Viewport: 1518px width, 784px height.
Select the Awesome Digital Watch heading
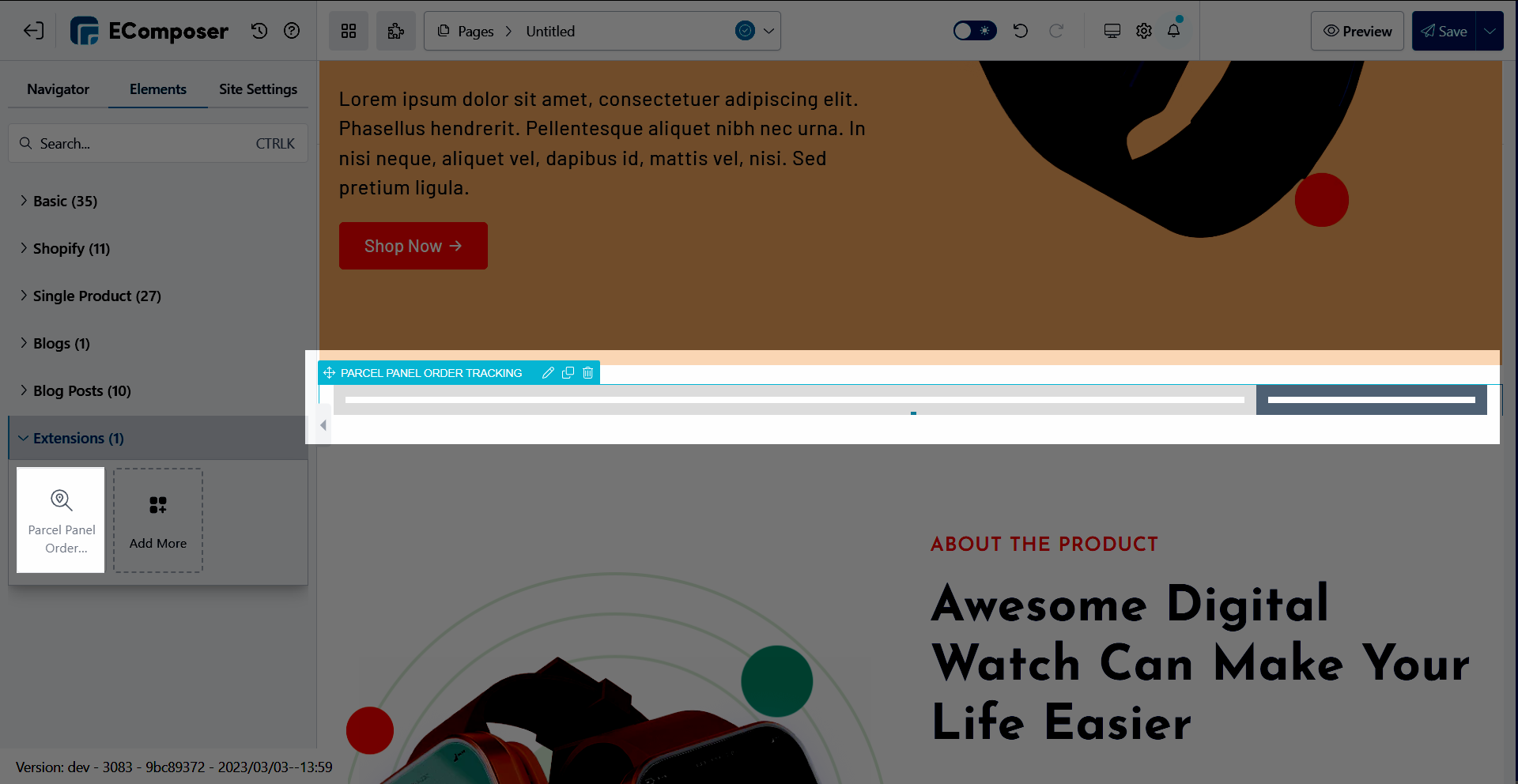(x=1200, y=662)
